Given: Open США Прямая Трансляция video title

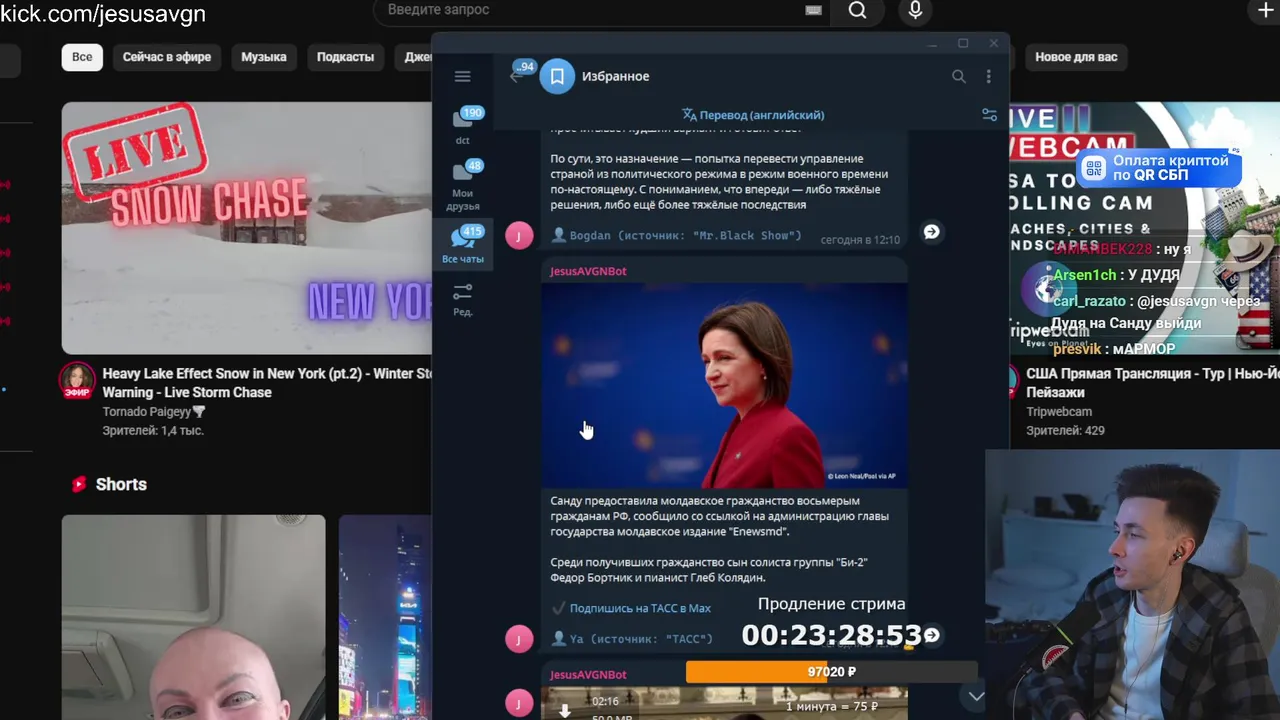Looking at the screenshot, I should tap(1153, 383).
